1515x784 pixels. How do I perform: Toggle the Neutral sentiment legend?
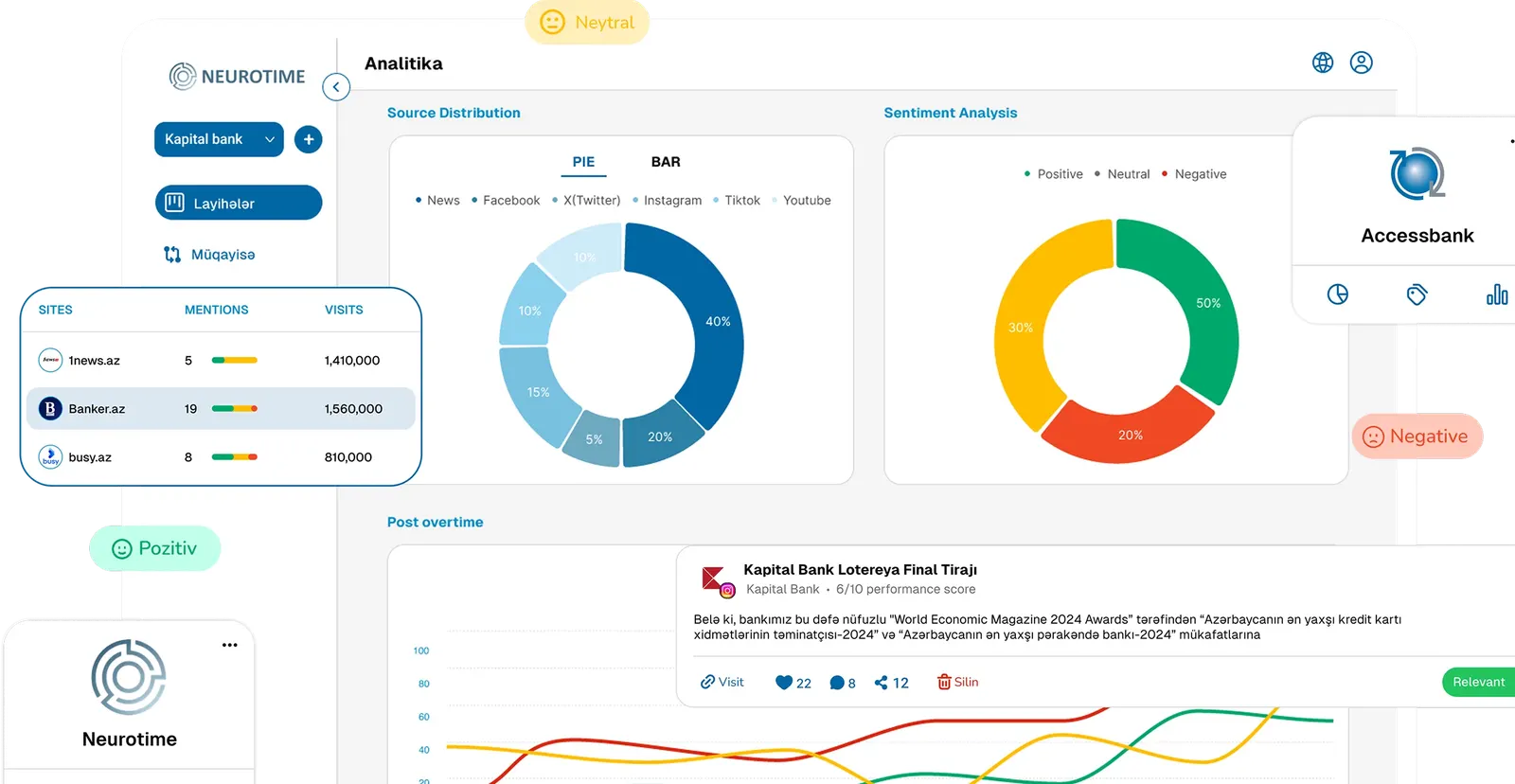coord(1122,174)
